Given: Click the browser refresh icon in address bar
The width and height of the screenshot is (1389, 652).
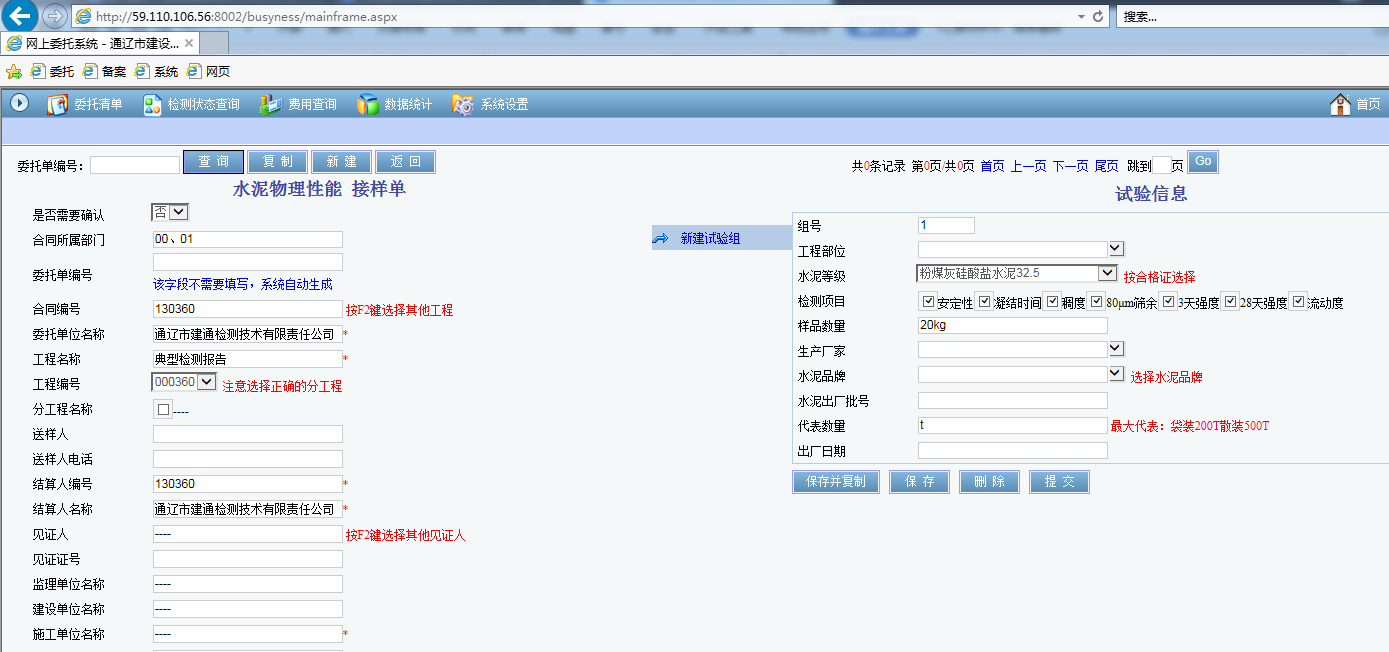Looking at the screenshot, I should 1098,16.
